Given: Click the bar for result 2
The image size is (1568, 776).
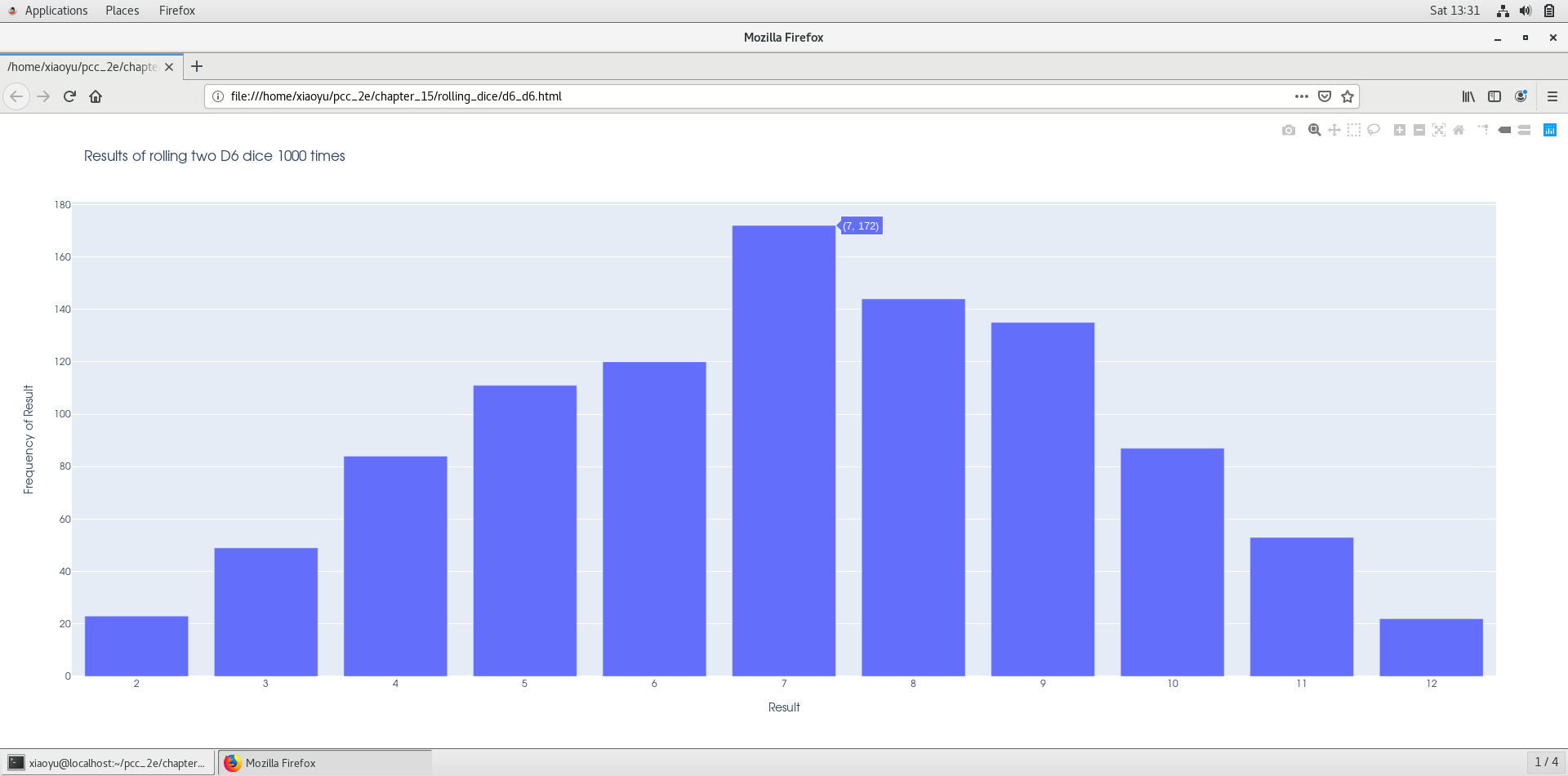Looking at the screenshot, I should coord(136,646).
